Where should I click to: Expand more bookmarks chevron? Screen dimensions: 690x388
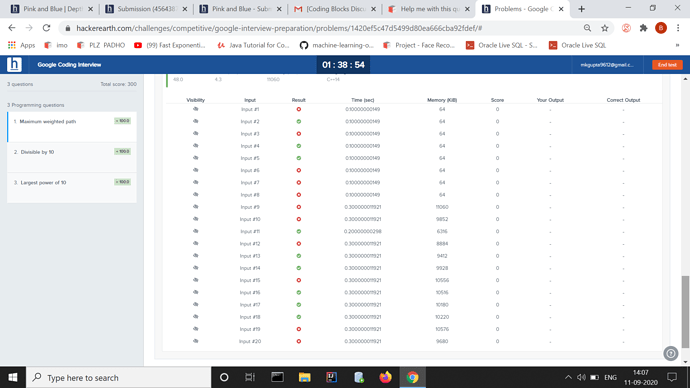[x=677, y=45]
